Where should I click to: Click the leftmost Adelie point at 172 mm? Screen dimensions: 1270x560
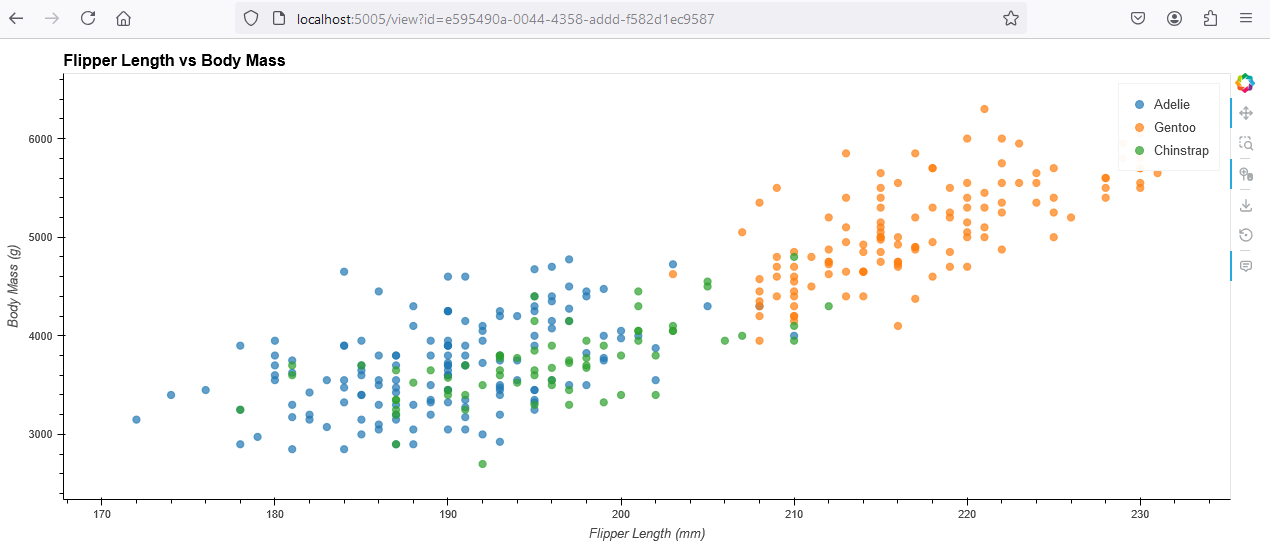pos(136,420)
